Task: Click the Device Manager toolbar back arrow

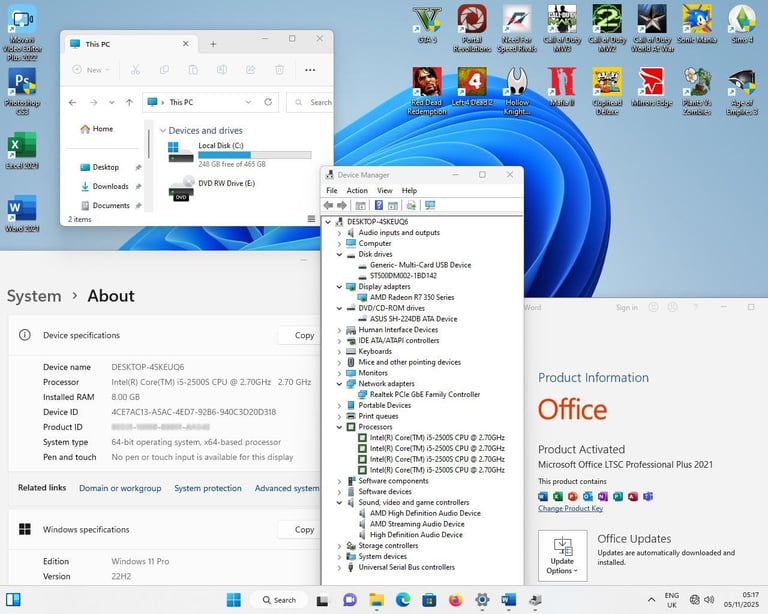Action: [x=328, y=205]
